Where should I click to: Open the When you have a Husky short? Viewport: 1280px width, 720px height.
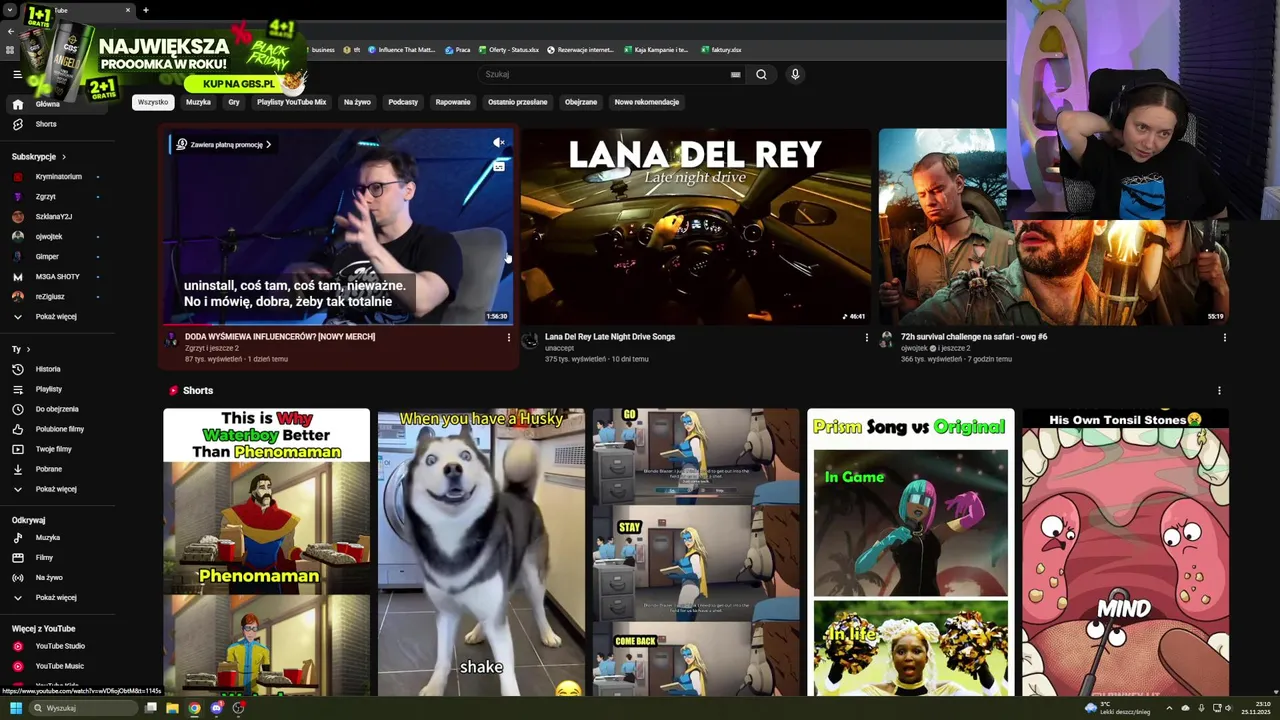point(481,552)
